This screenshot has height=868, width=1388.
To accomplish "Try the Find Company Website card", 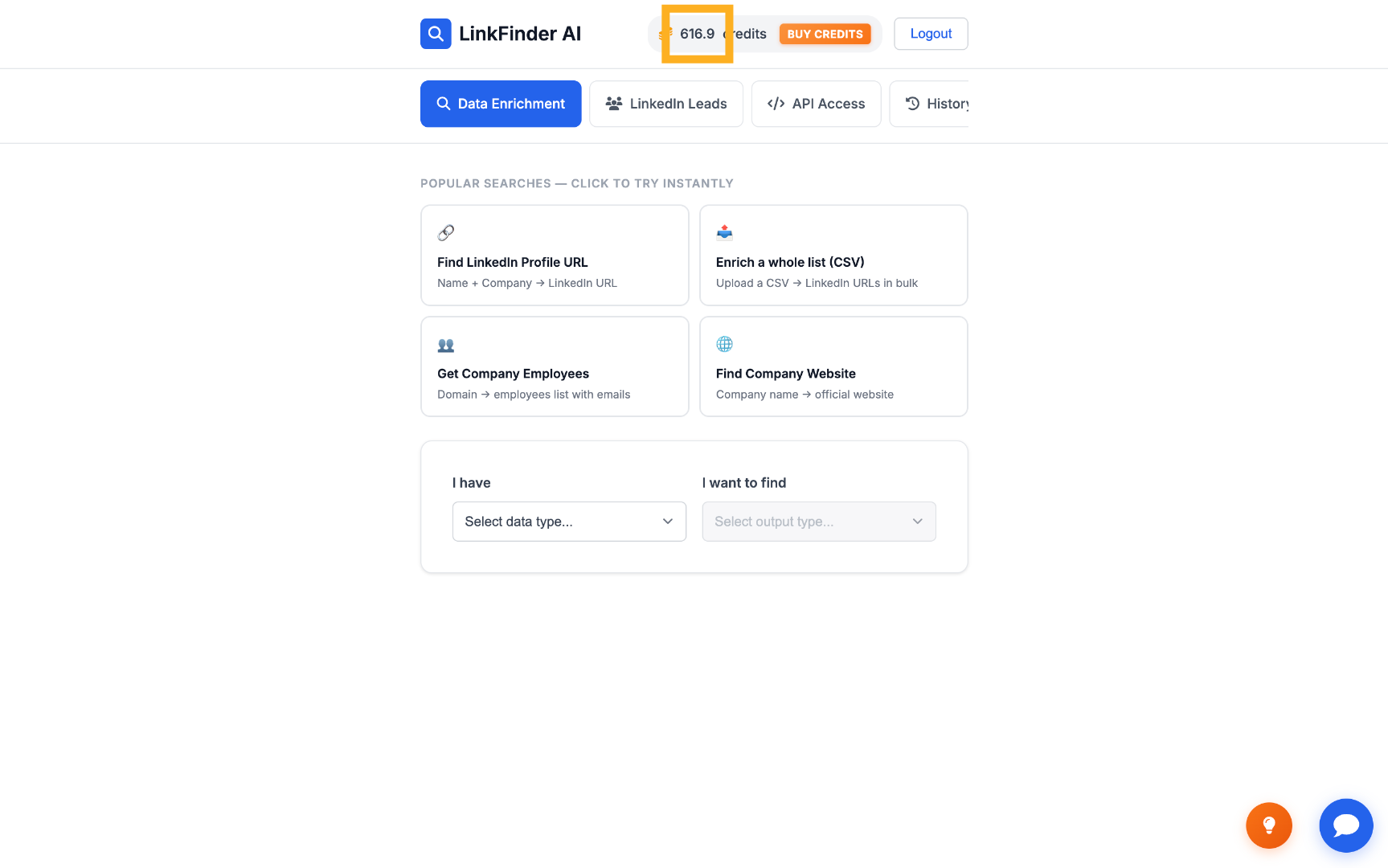I will tap(833, 366).
